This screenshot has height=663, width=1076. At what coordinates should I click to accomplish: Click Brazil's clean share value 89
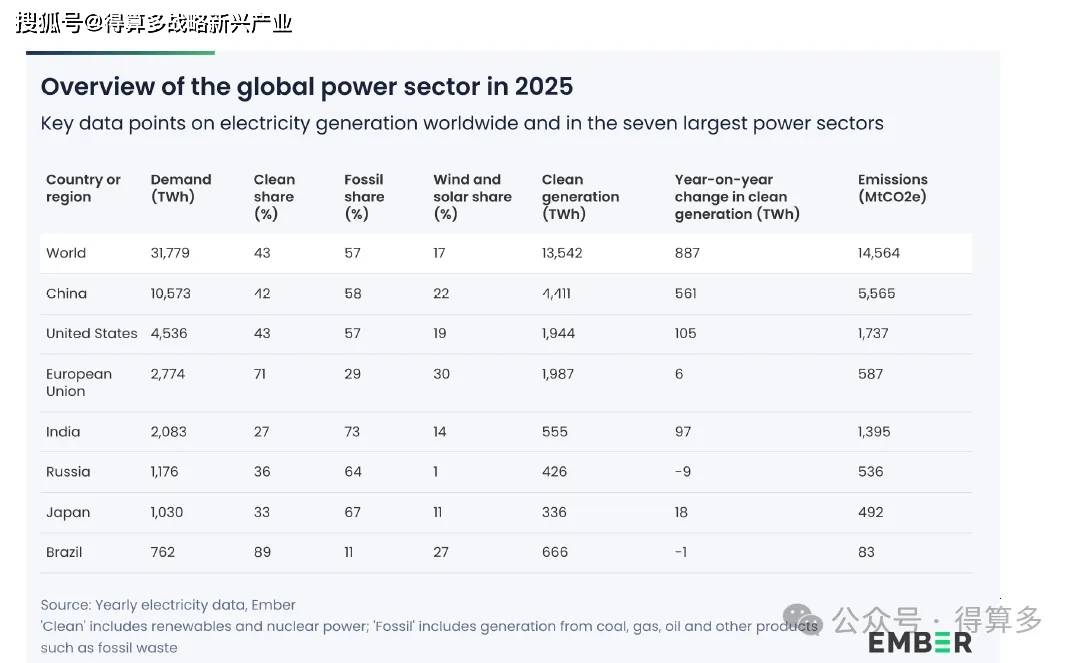tap(262, 552)
